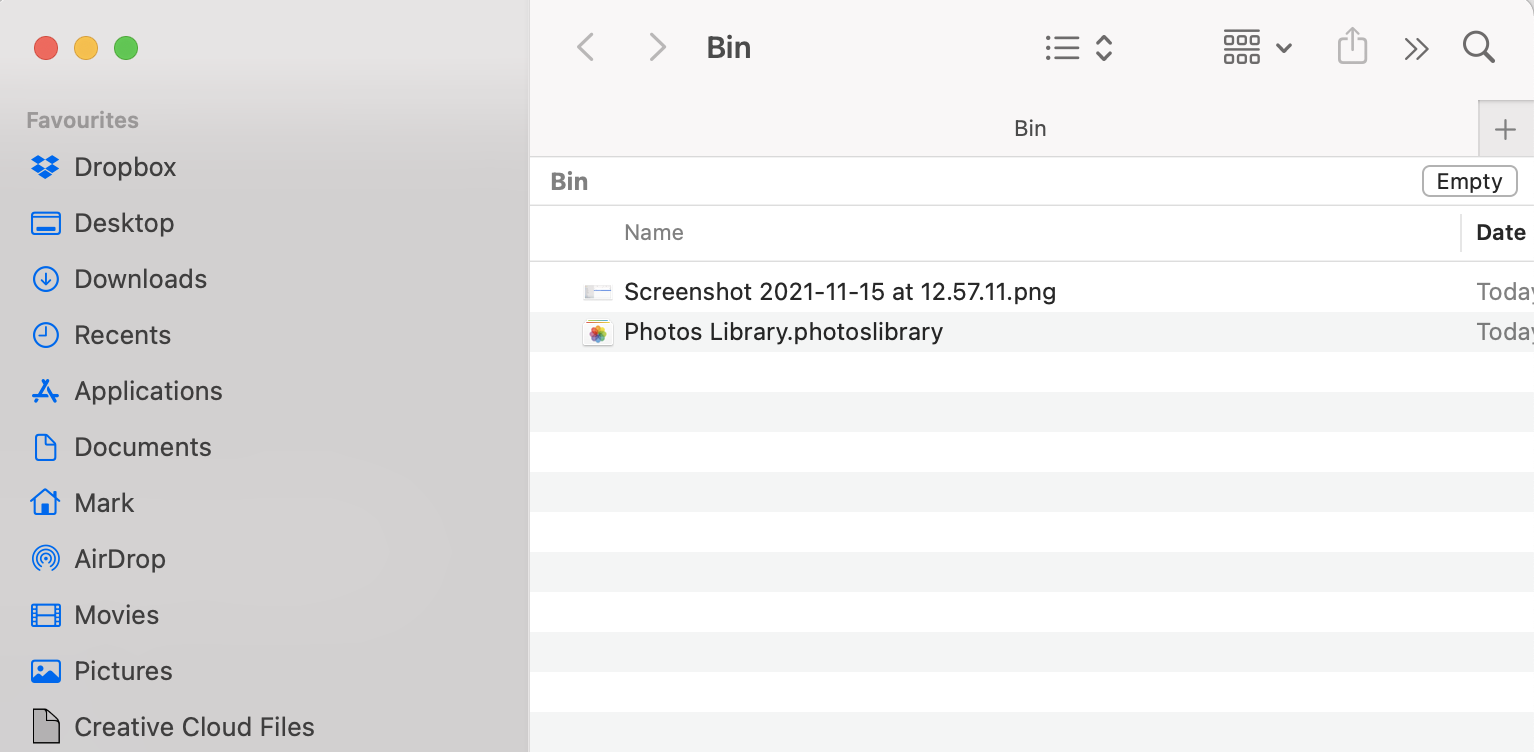The width and height of the screenshot is (1534, 752).
Task: Select the Bin tab
Action: (x=1030, y=128)
